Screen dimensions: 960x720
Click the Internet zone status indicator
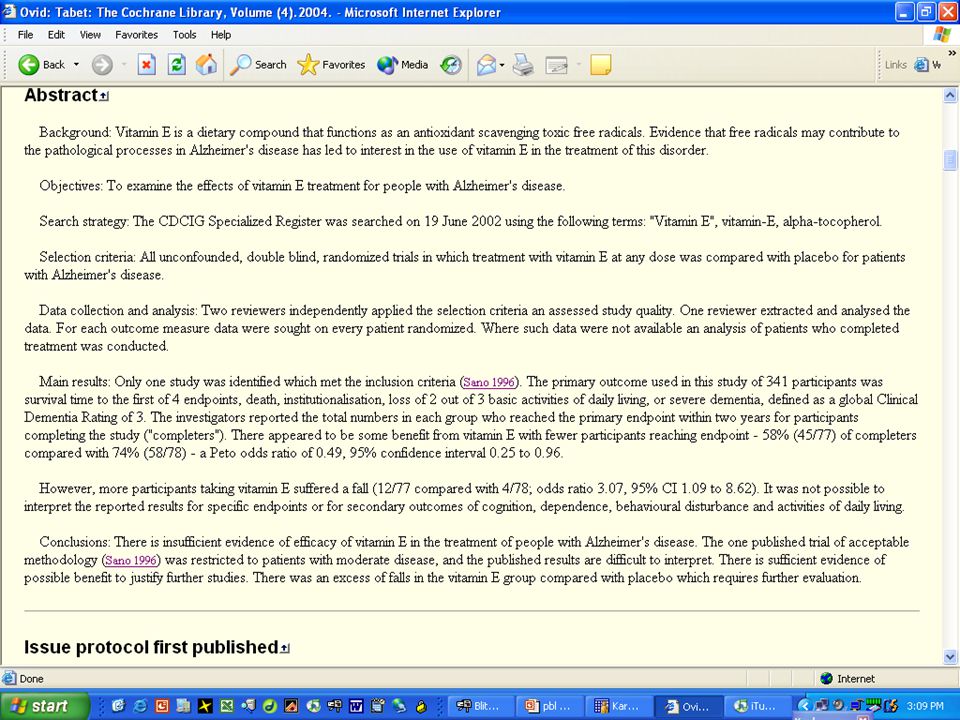pos(847,678)
